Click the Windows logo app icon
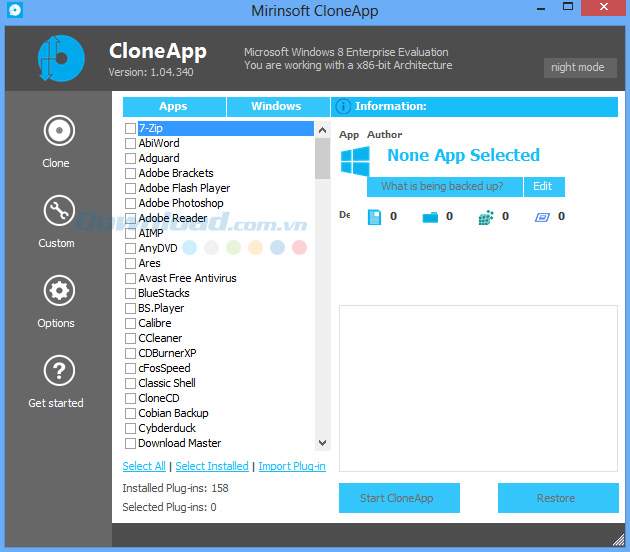The height and width of the screenshot is (552, 630). (x=355, y=161)
